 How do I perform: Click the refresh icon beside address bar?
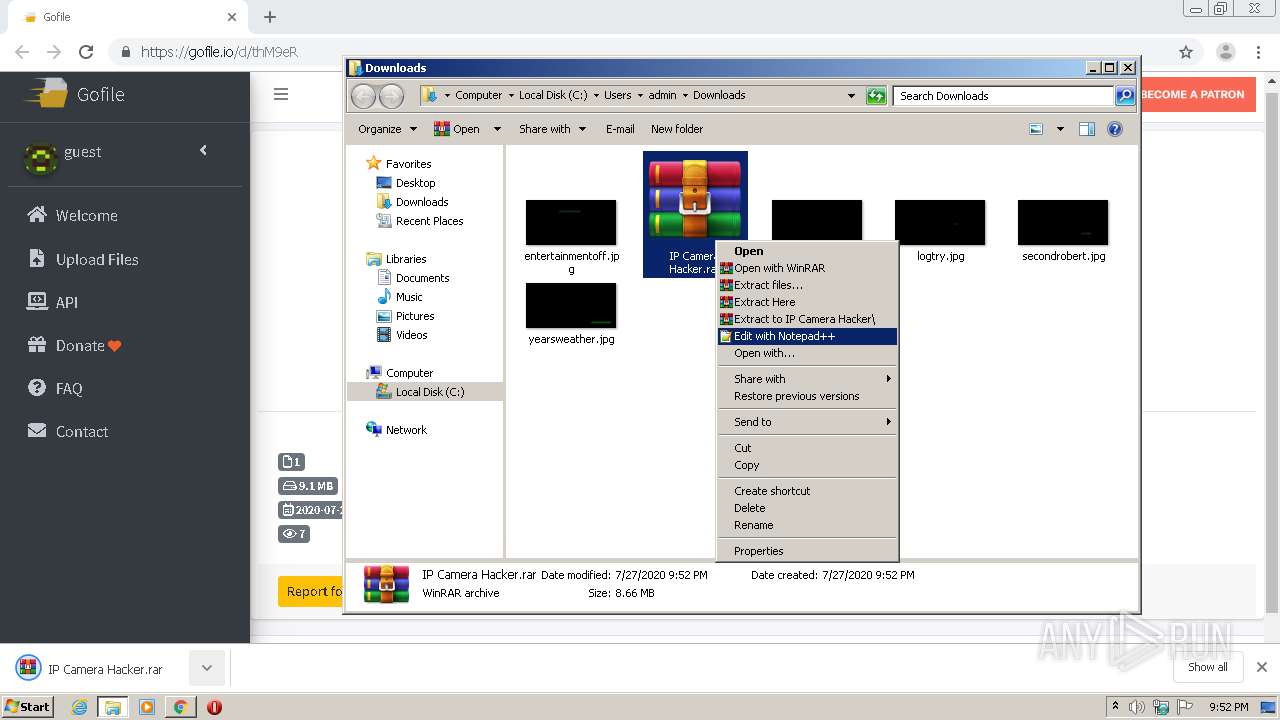[x=876, y=96]
